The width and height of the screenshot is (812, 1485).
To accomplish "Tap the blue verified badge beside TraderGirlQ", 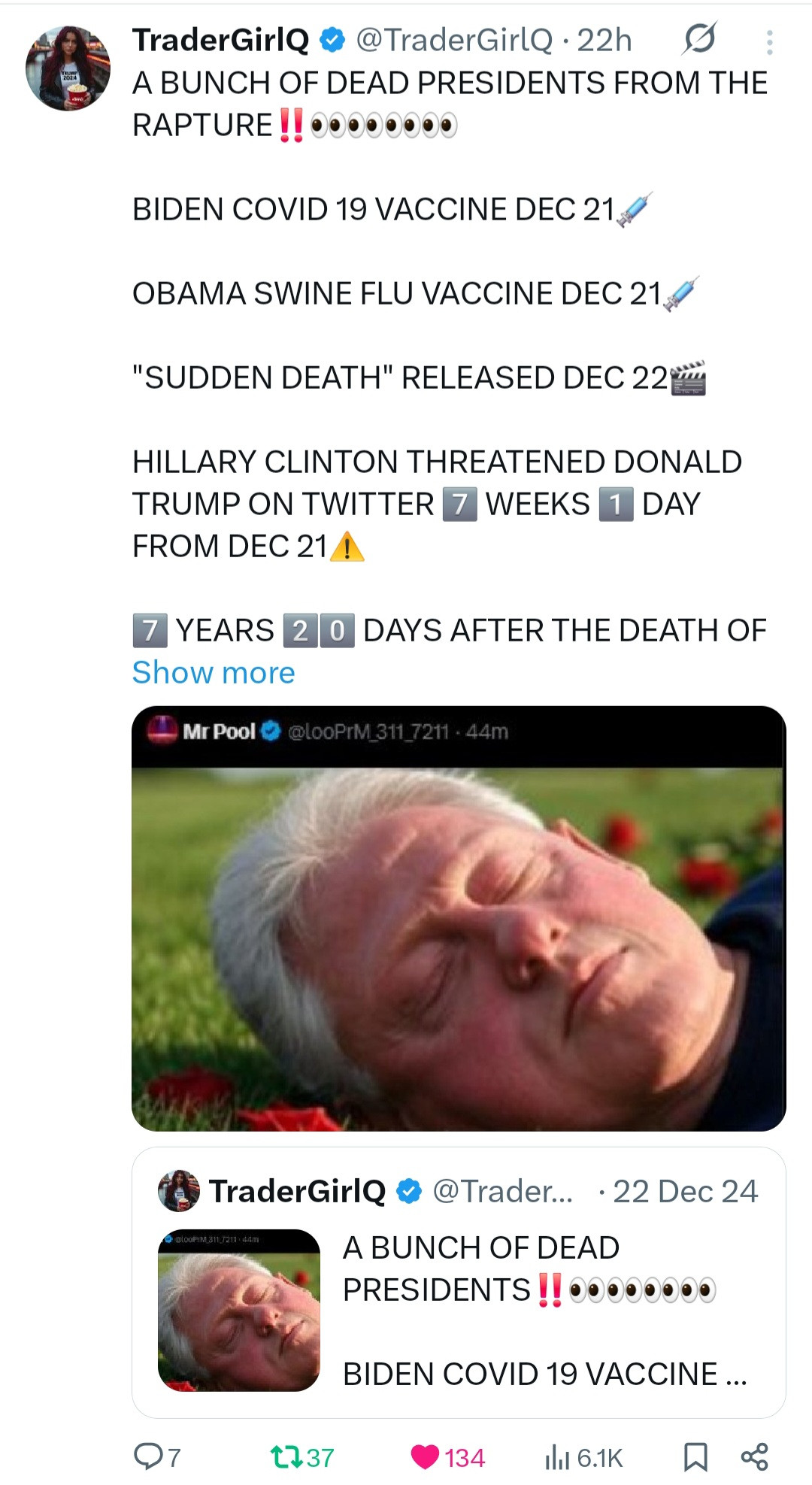I will 333,41.
